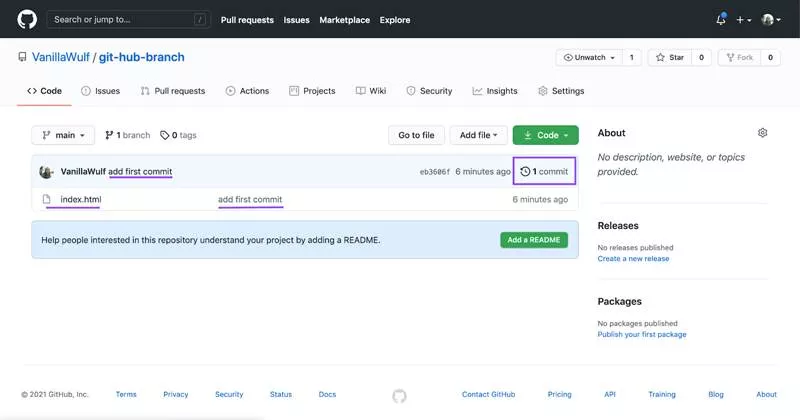The width and height of the screenshot is (800, 420).
Task: Open footer Privacy link
Action: pos(176,394)
